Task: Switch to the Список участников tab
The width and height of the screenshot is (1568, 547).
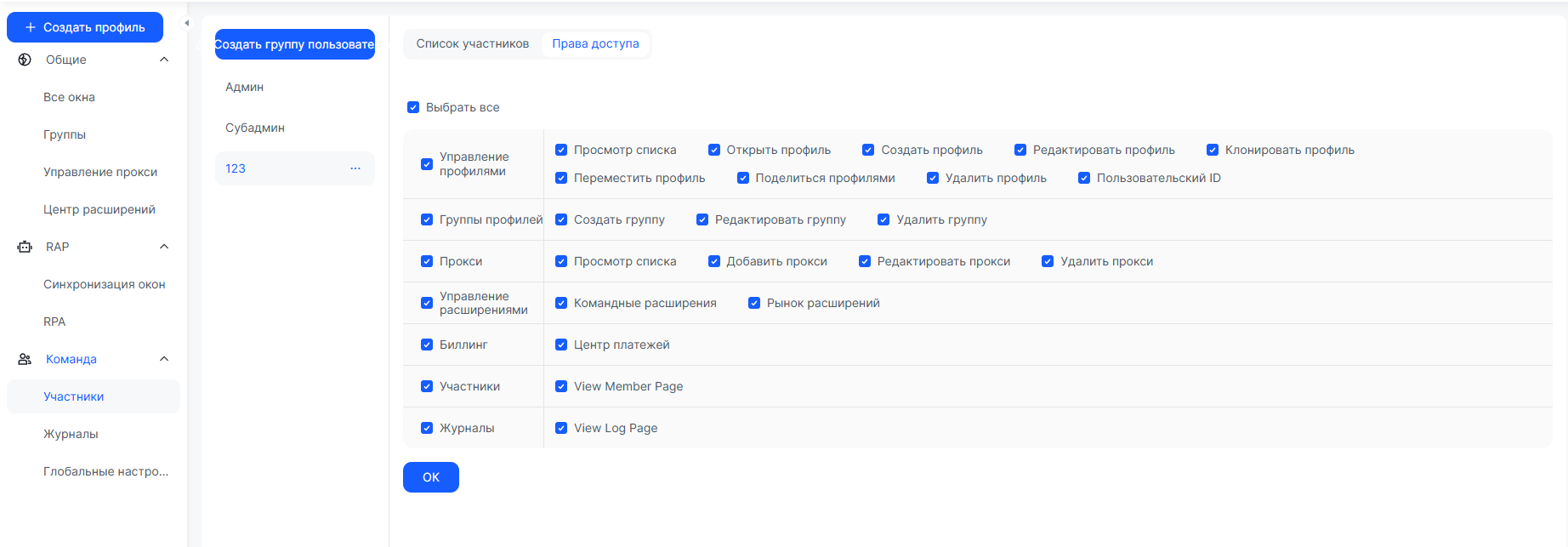Action: pos(472,43)
